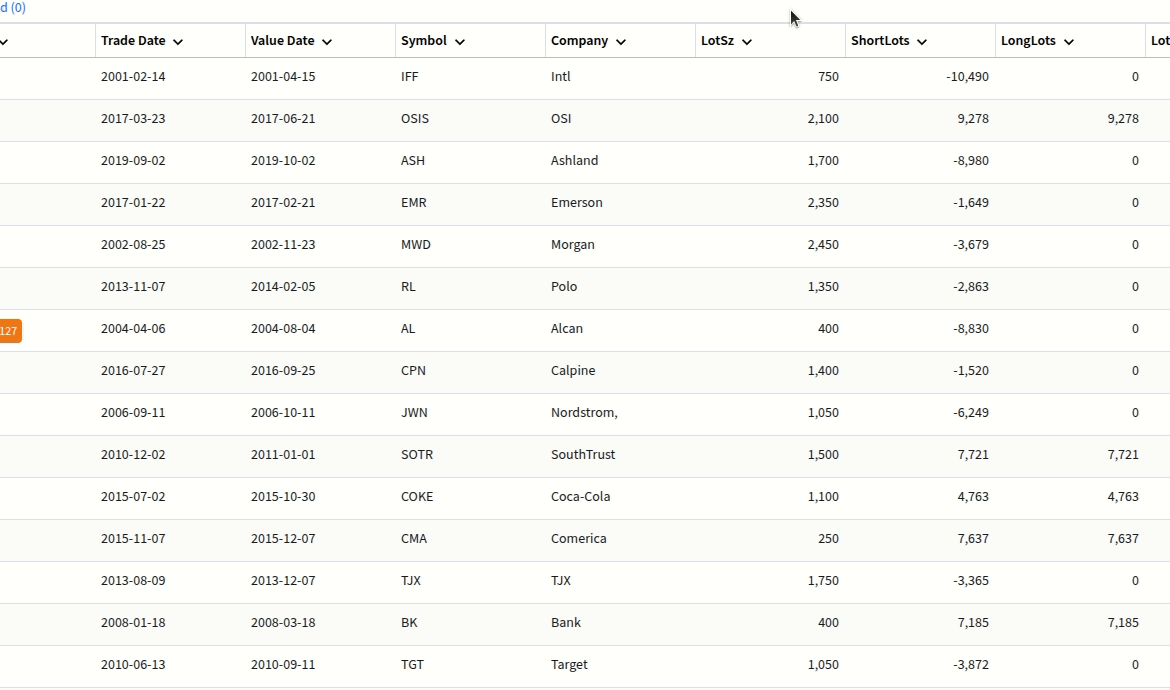Select the ASH symbol cell
The height and width of the screenshot is (690, 1170).
(413, 160)
